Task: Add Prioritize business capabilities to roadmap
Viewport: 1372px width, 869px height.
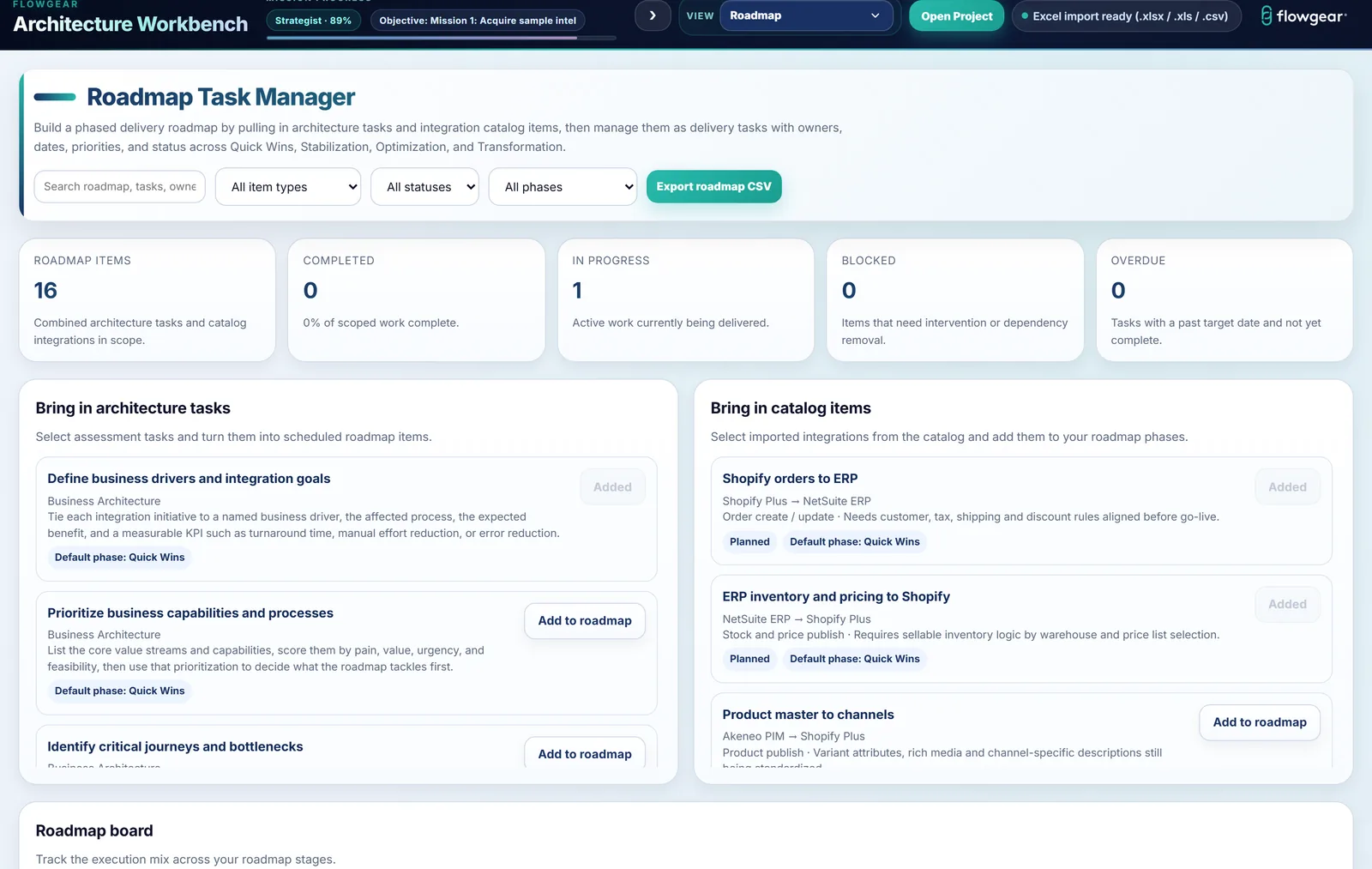Action: pyautogui.click(x=585, y=620)
